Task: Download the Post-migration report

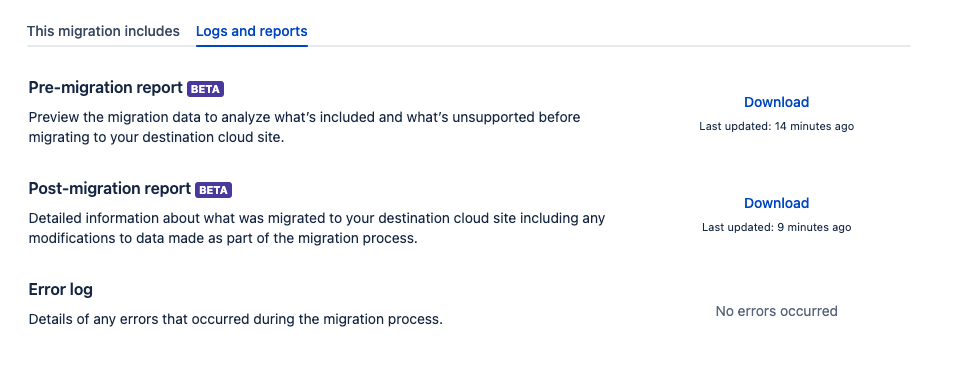Action: [x=776, y=203]
